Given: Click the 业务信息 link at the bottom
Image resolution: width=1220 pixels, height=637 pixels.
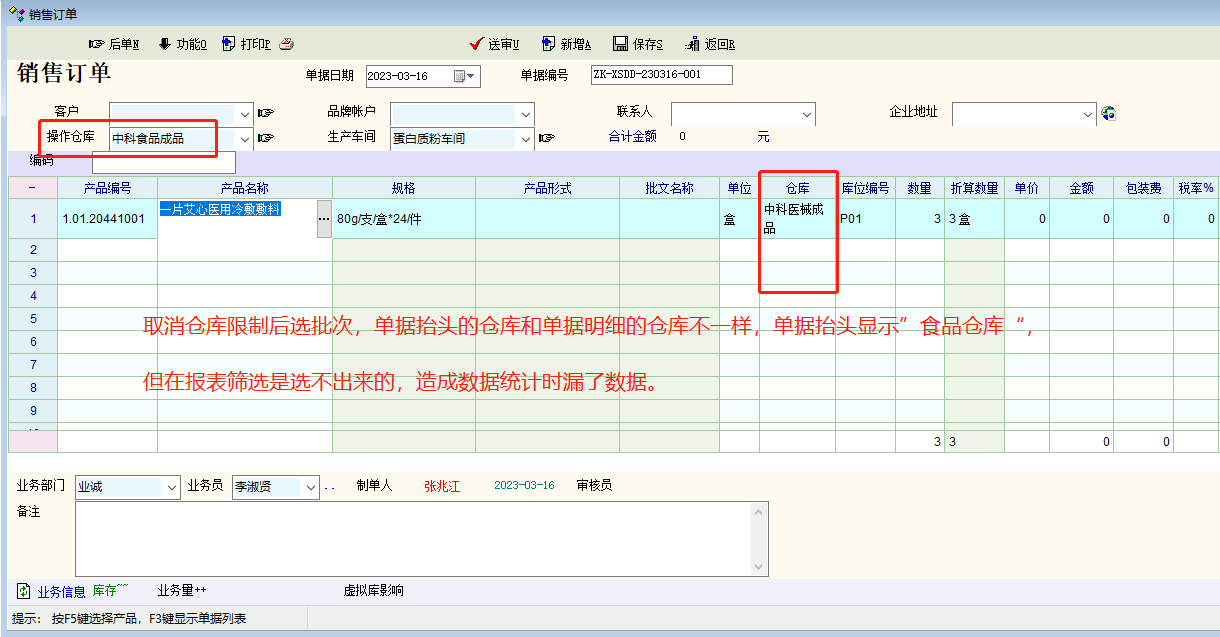Looking at the screenshot, I should pos(61,591).
